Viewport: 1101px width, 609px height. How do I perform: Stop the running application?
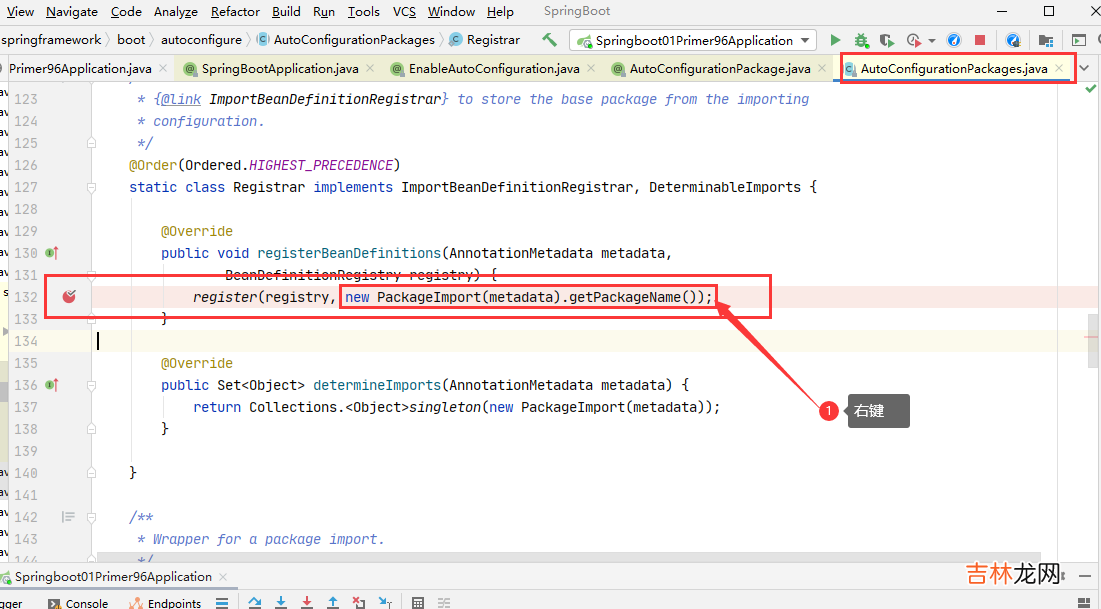[x=980, y=41]
